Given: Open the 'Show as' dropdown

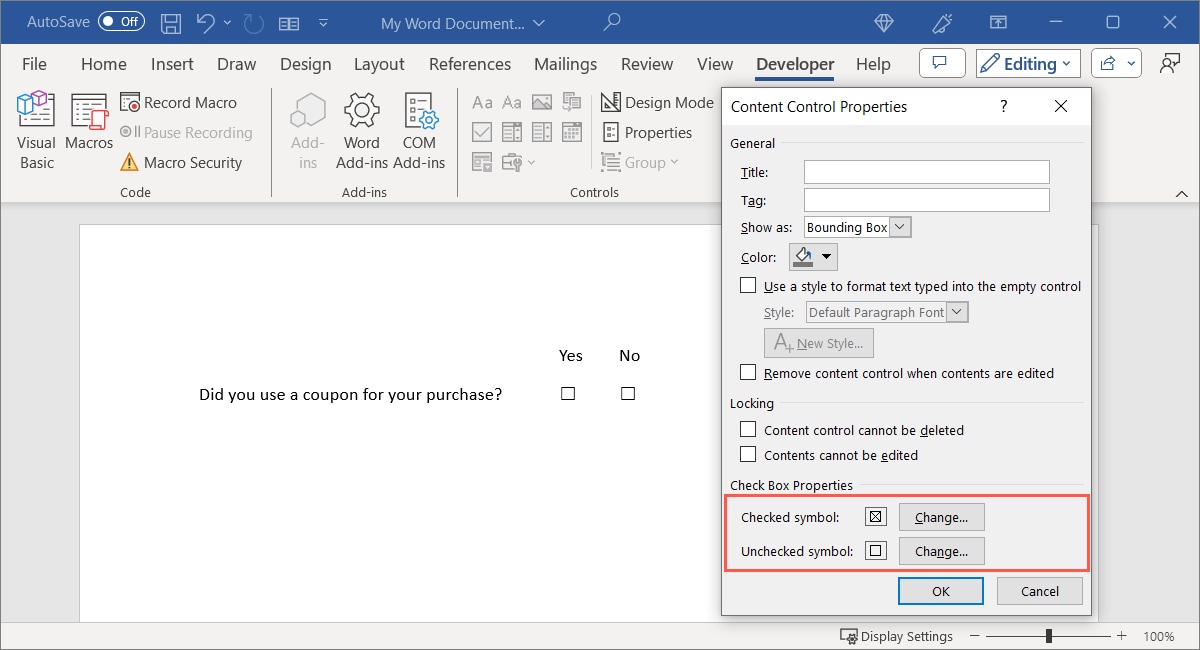Looking at the screenshot, I should pyautogui.click(x=899, y=227).
